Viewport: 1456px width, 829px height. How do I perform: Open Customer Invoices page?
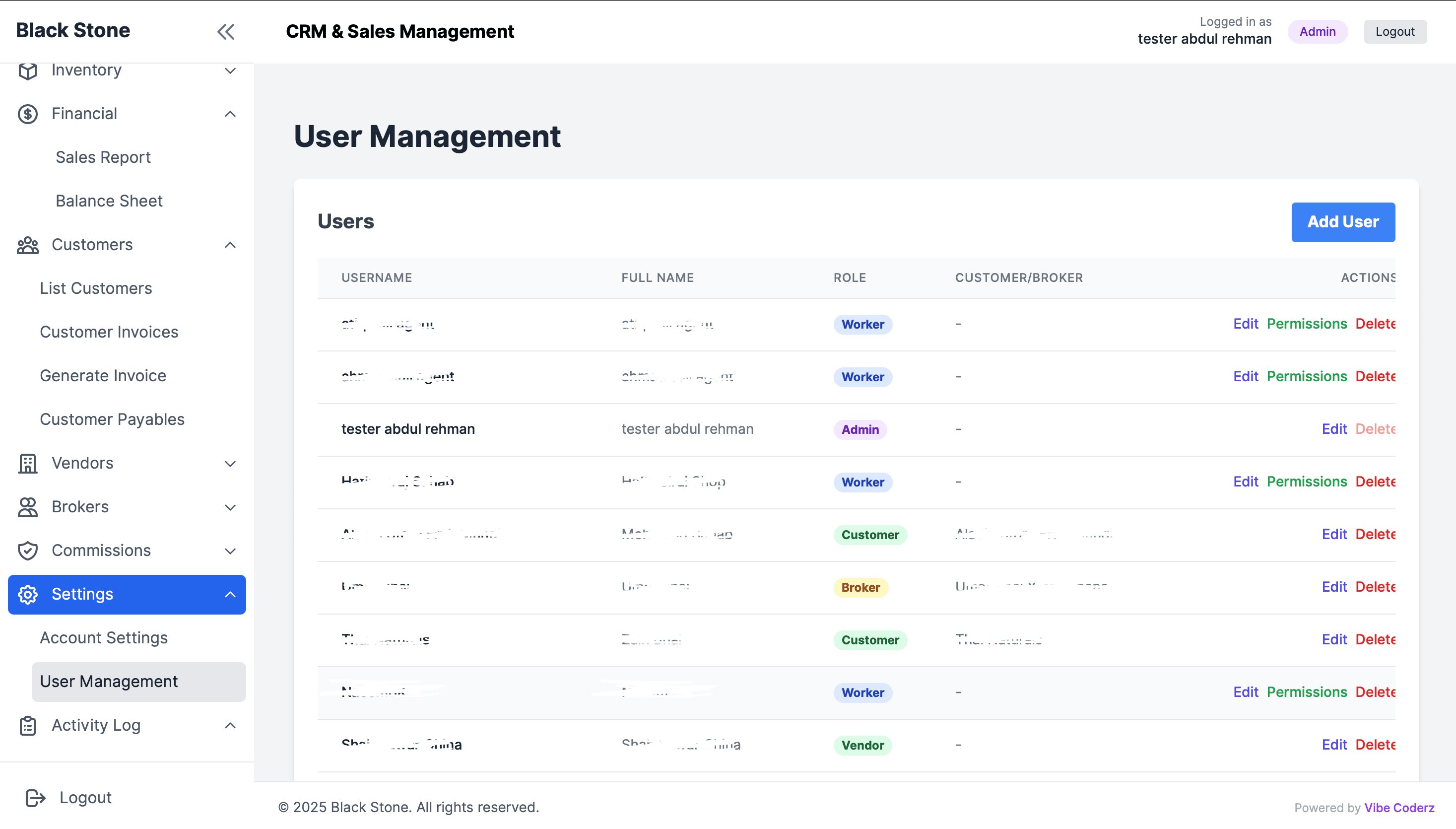click(x=109, y=332)
